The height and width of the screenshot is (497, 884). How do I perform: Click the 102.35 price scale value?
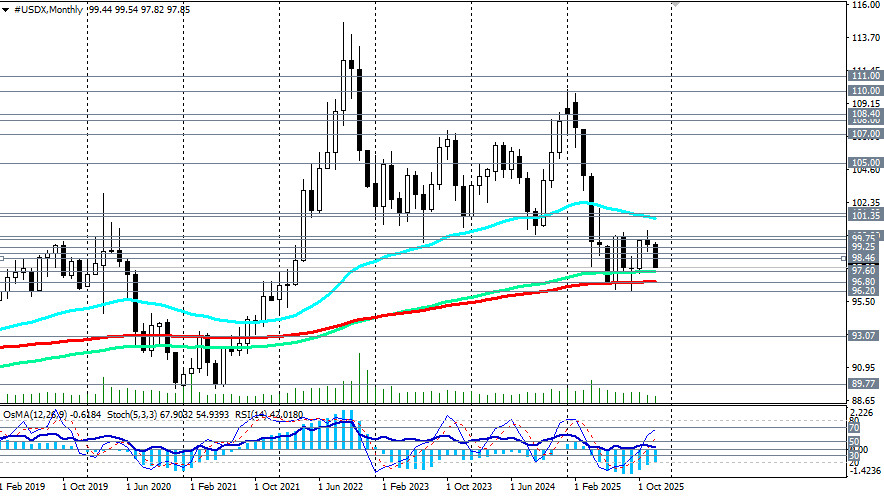tap(866, 203)
